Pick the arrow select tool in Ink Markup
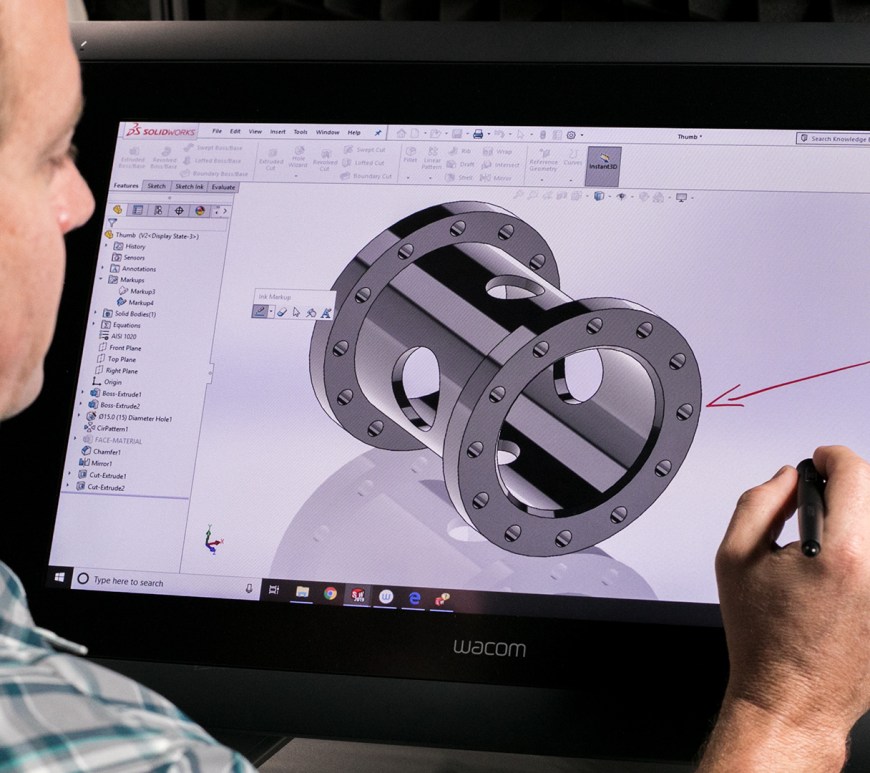870x773 pixels. pos(297,312)
